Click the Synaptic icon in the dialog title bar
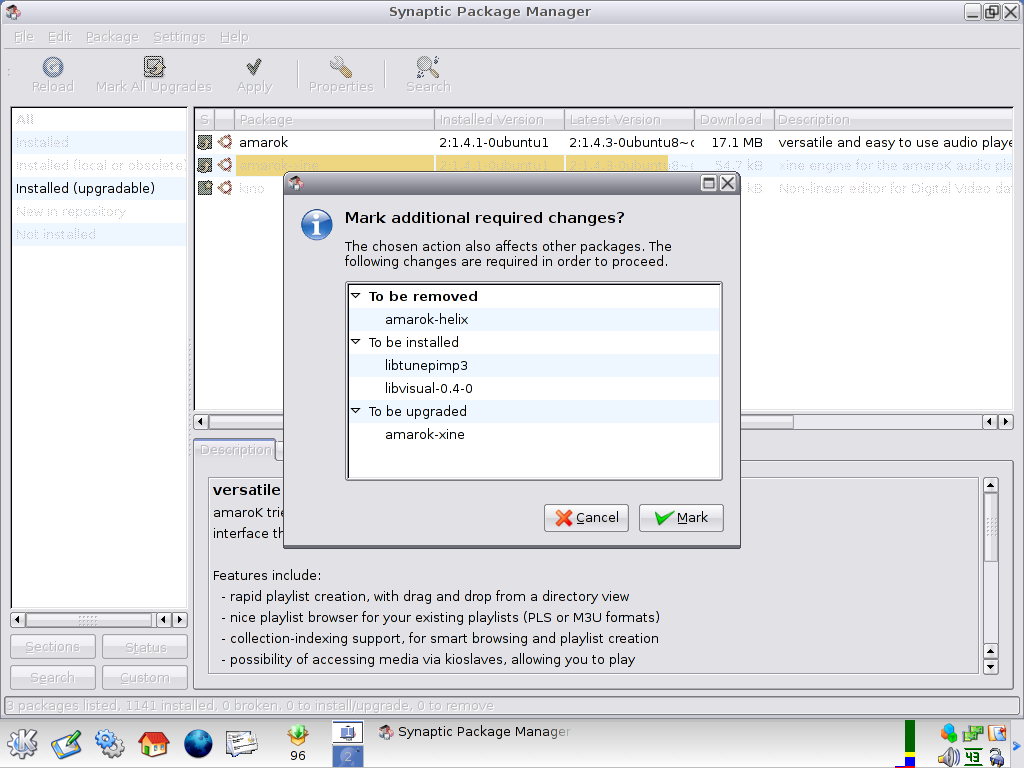This screenshot has width=1024, height=768. coord(296,184)
